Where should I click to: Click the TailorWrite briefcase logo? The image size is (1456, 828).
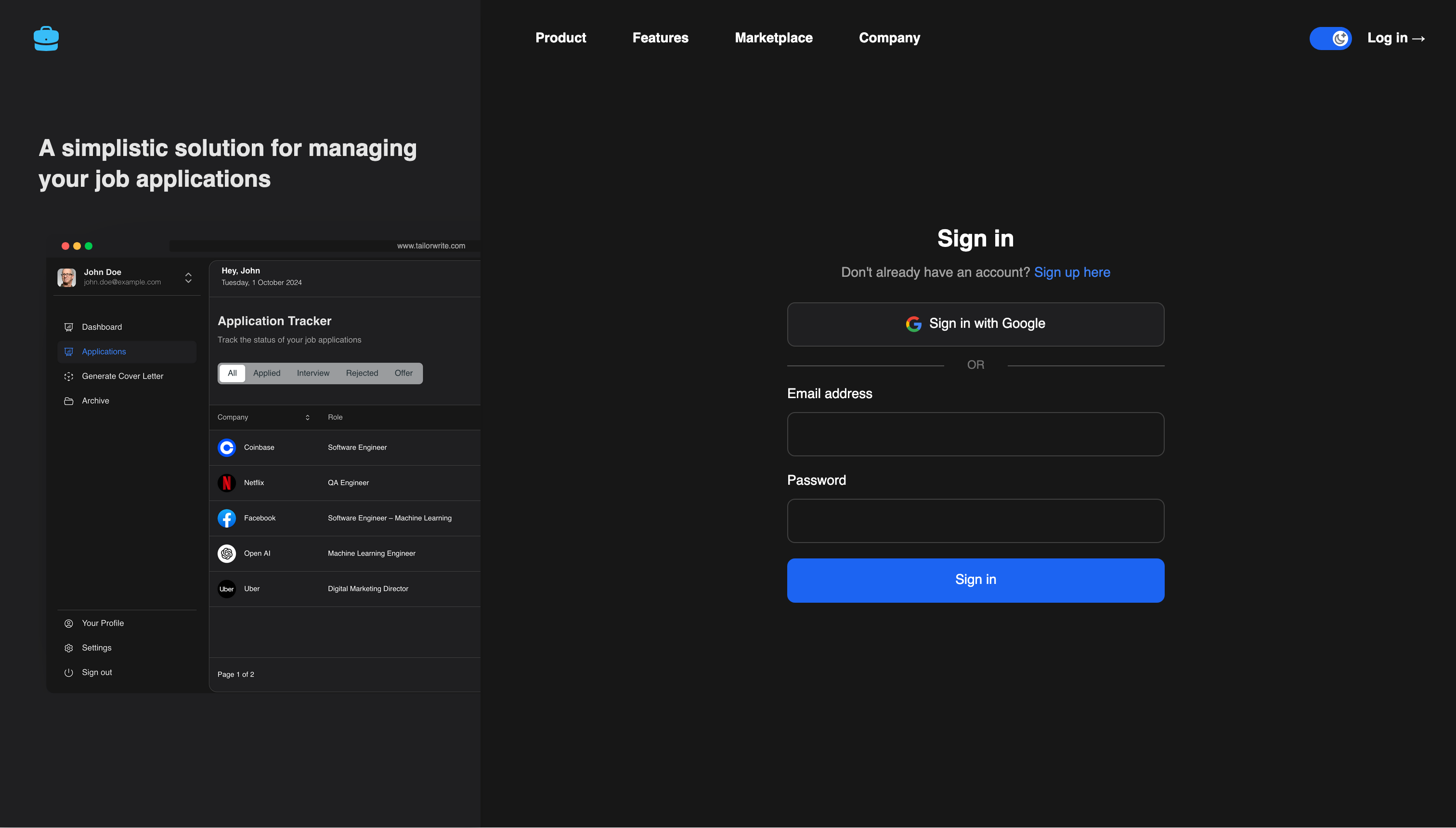pyautogui.click(x=46, y=38)
